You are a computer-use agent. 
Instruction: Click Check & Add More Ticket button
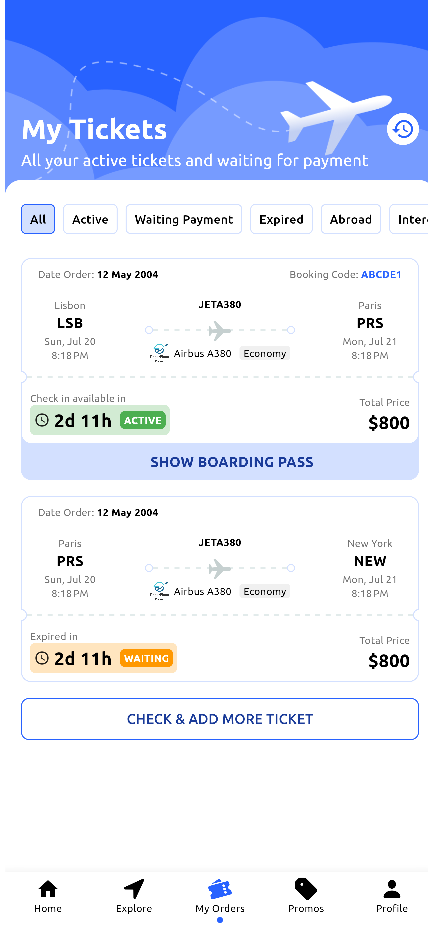220,719
